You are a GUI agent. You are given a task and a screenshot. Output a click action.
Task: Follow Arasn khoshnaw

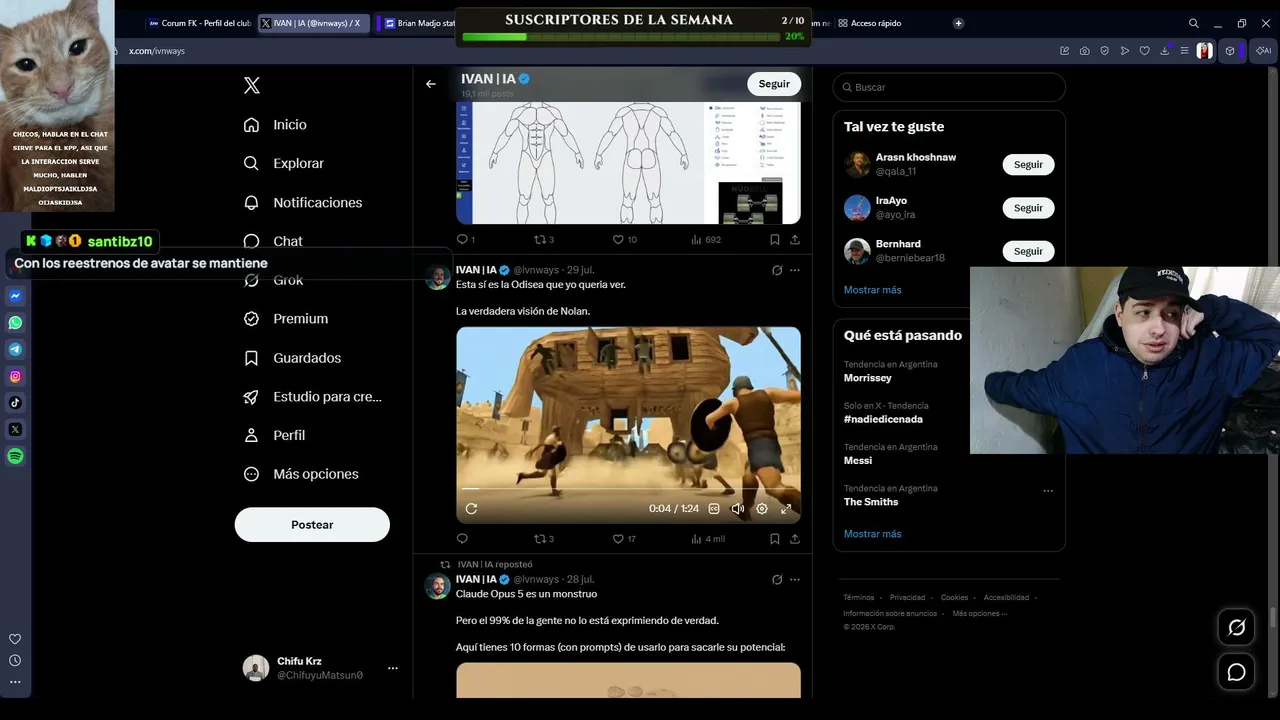1028,165
